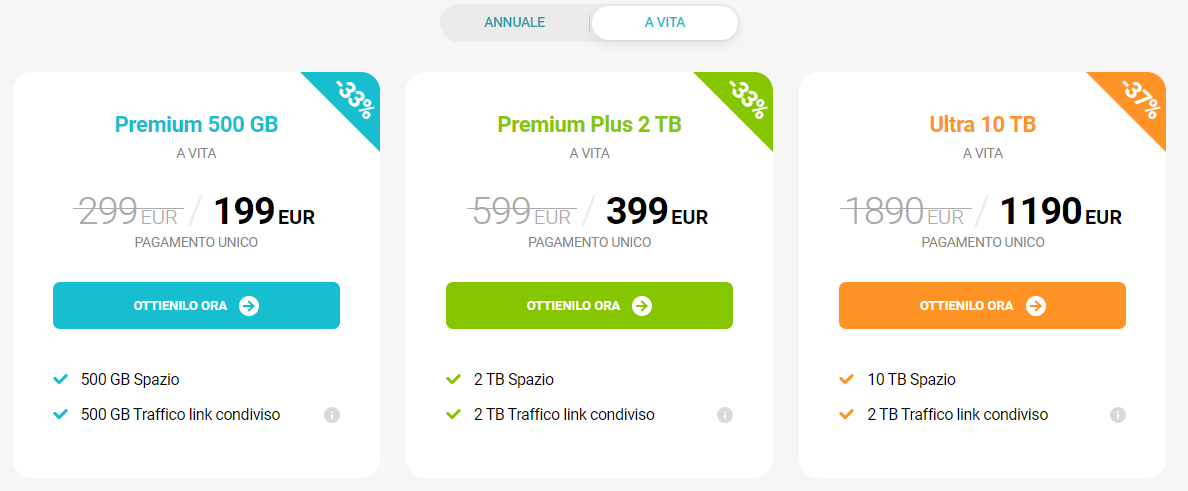Click the orange Ottienilo Ora button
1188x491 pixels.
point(982,305)
